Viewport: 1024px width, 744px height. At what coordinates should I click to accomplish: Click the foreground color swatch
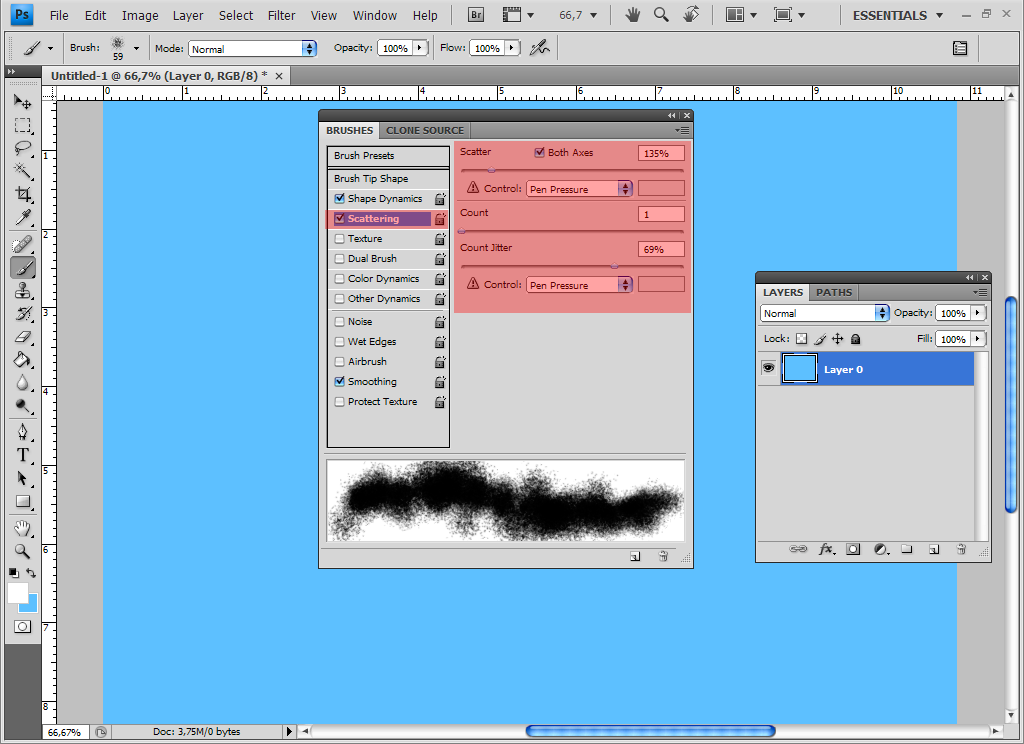tap(18, 592)
